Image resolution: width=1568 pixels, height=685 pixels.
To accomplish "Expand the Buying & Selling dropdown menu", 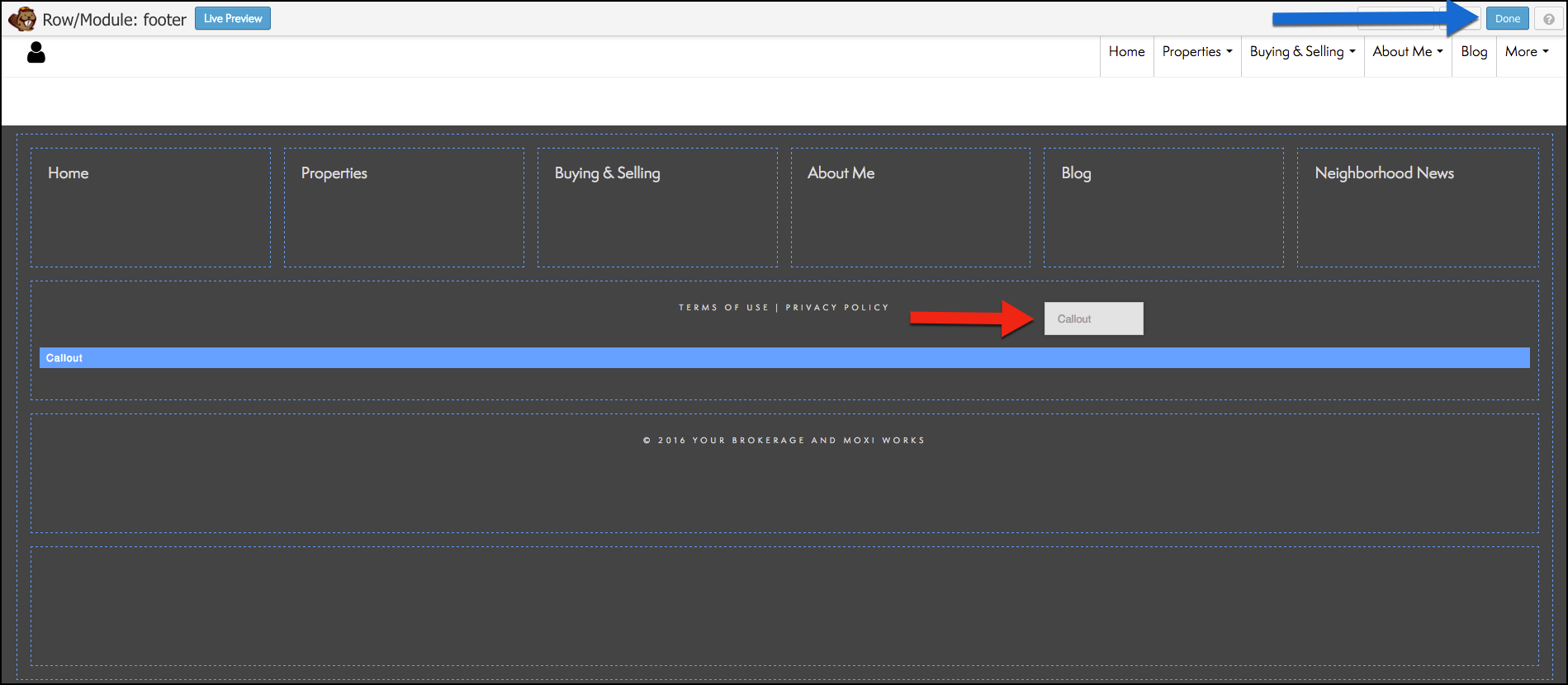I will (x=1302, y=52).
